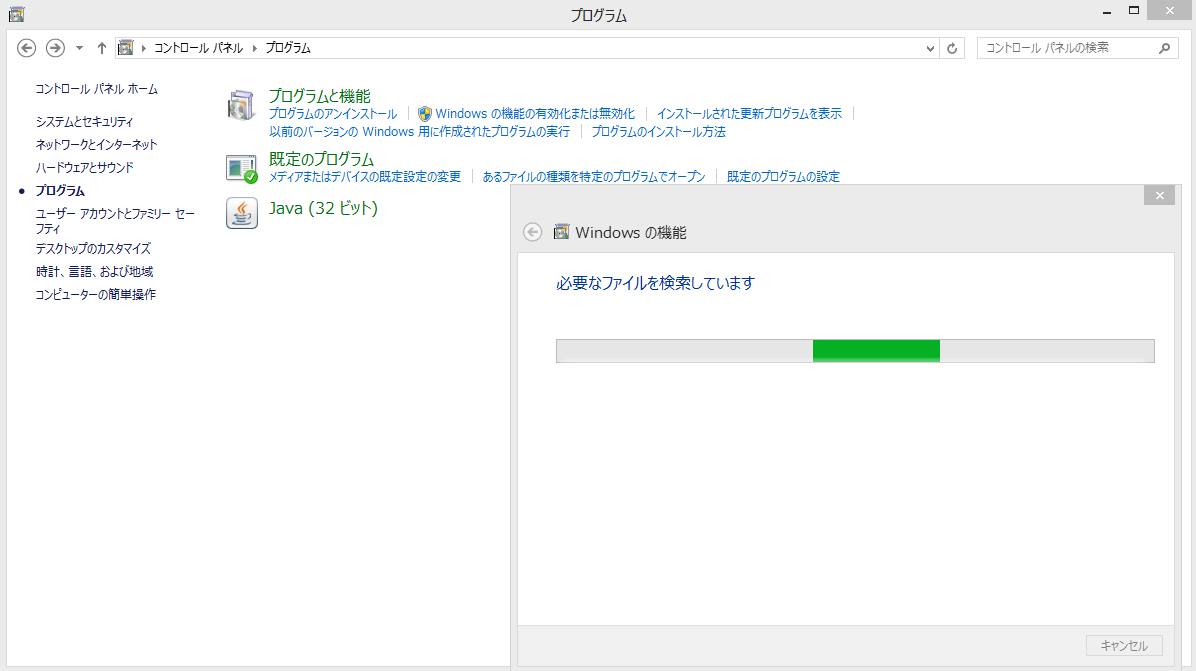This screenshot has height=671, width=1196.
Task: Maximize the プログラム window
Action: (1134, 11)
